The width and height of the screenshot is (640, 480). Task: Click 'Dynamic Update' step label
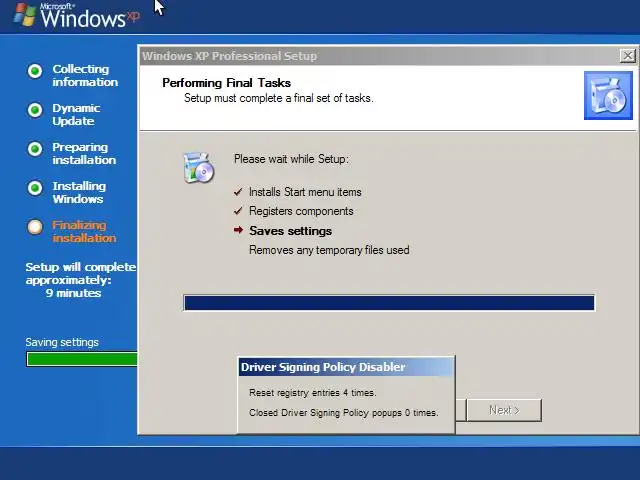[x=76, y=114]
